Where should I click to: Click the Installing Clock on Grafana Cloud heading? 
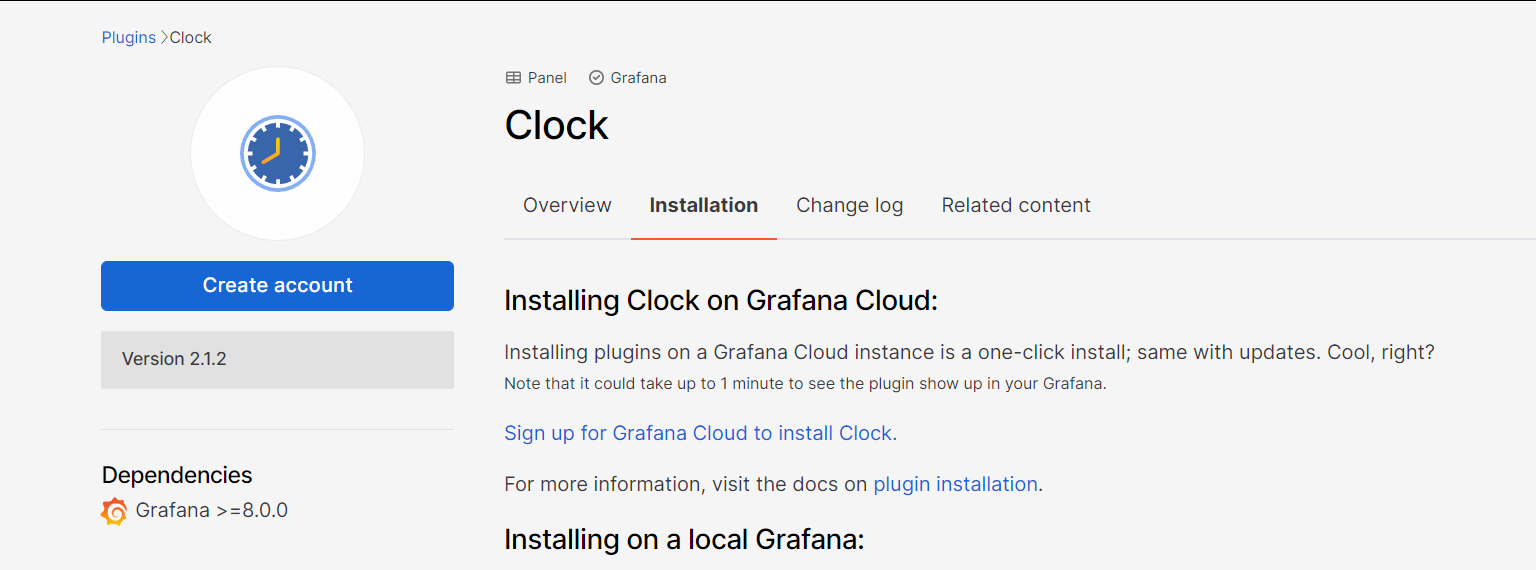(721, 300)
